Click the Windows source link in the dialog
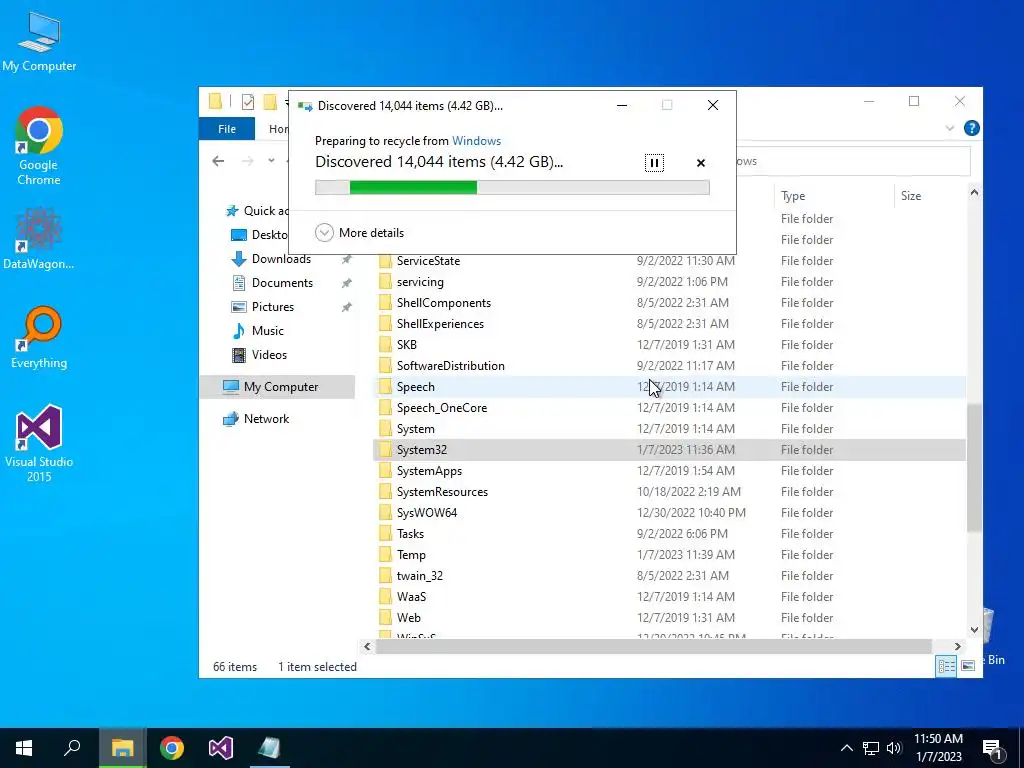The image size is (1024, 768). tap(476, 140)
